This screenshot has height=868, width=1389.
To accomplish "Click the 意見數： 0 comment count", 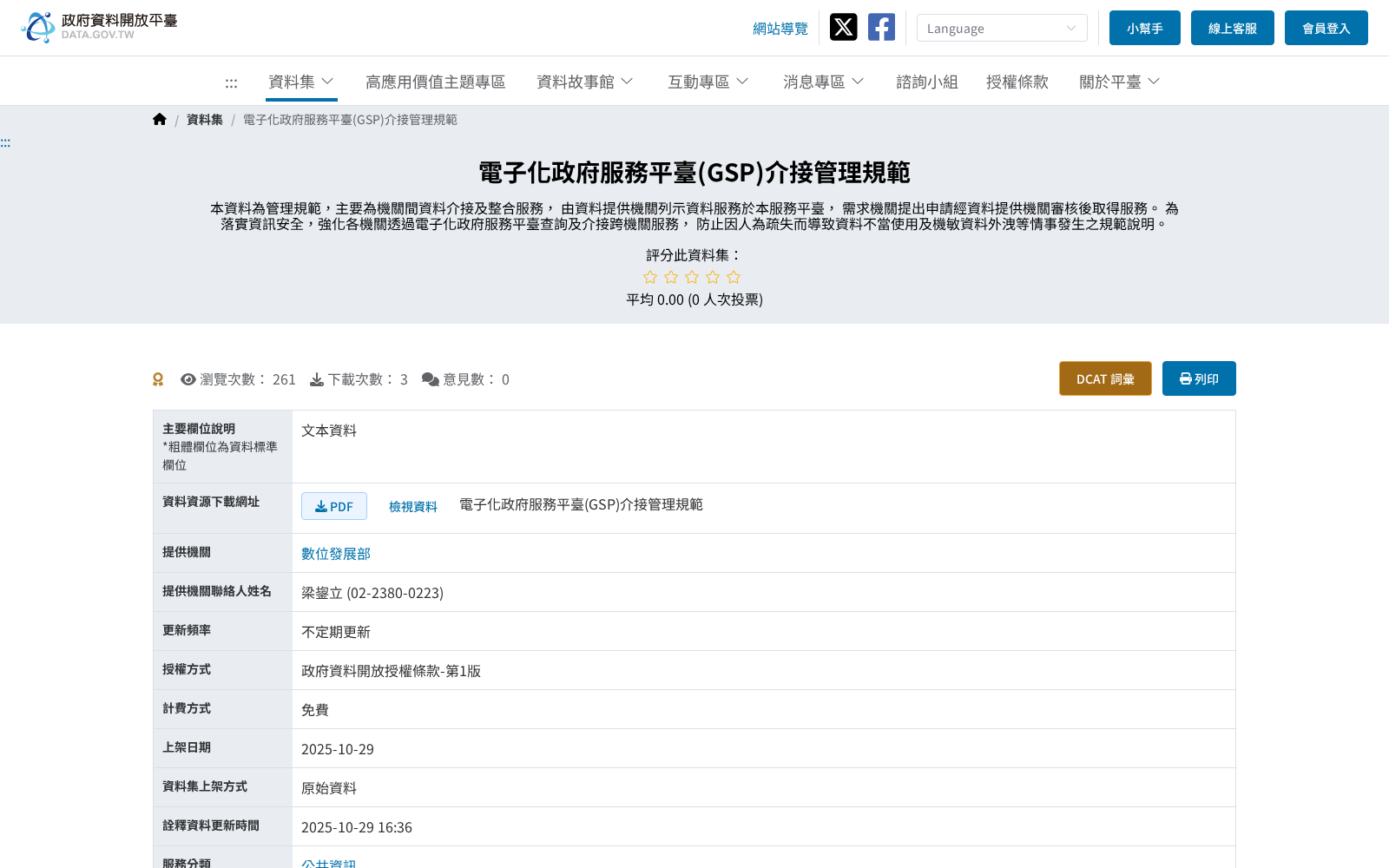I will click(x=476, y=379).
